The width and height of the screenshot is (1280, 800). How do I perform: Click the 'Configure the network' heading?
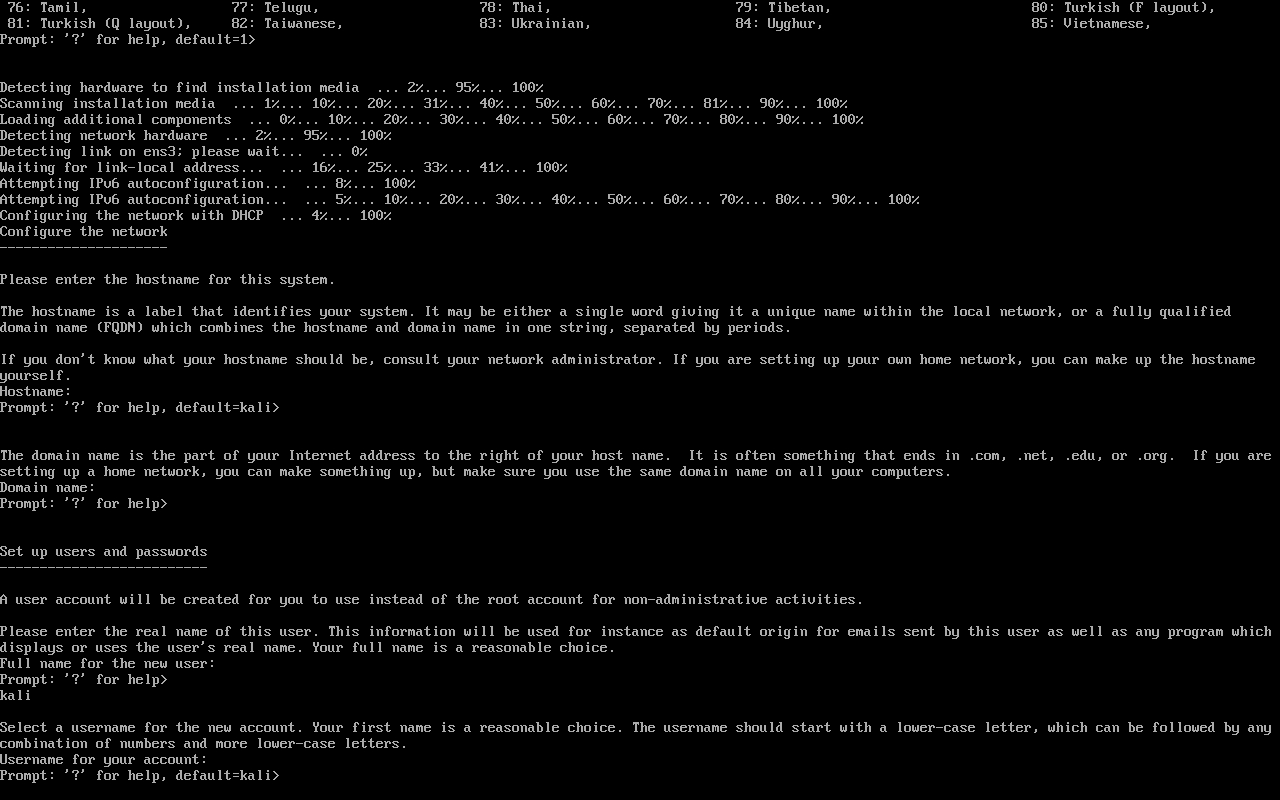(x=84, y=232)
